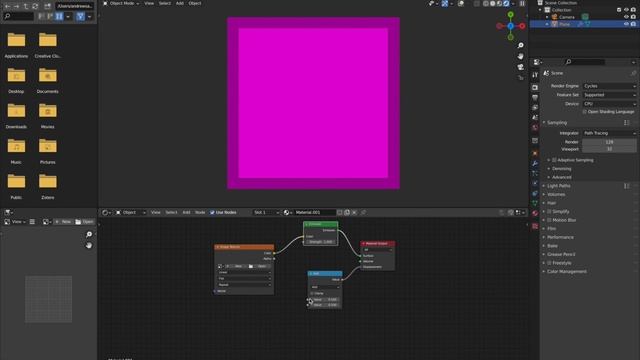Create new folder in file browser
This screenshot has width=640, height=360.
[x=47, y=6]
